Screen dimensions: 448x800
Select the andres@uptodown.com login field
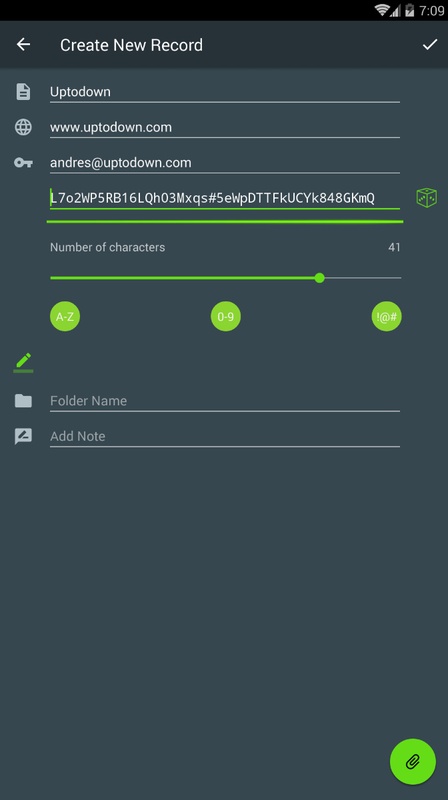click(x=225, y=163)
